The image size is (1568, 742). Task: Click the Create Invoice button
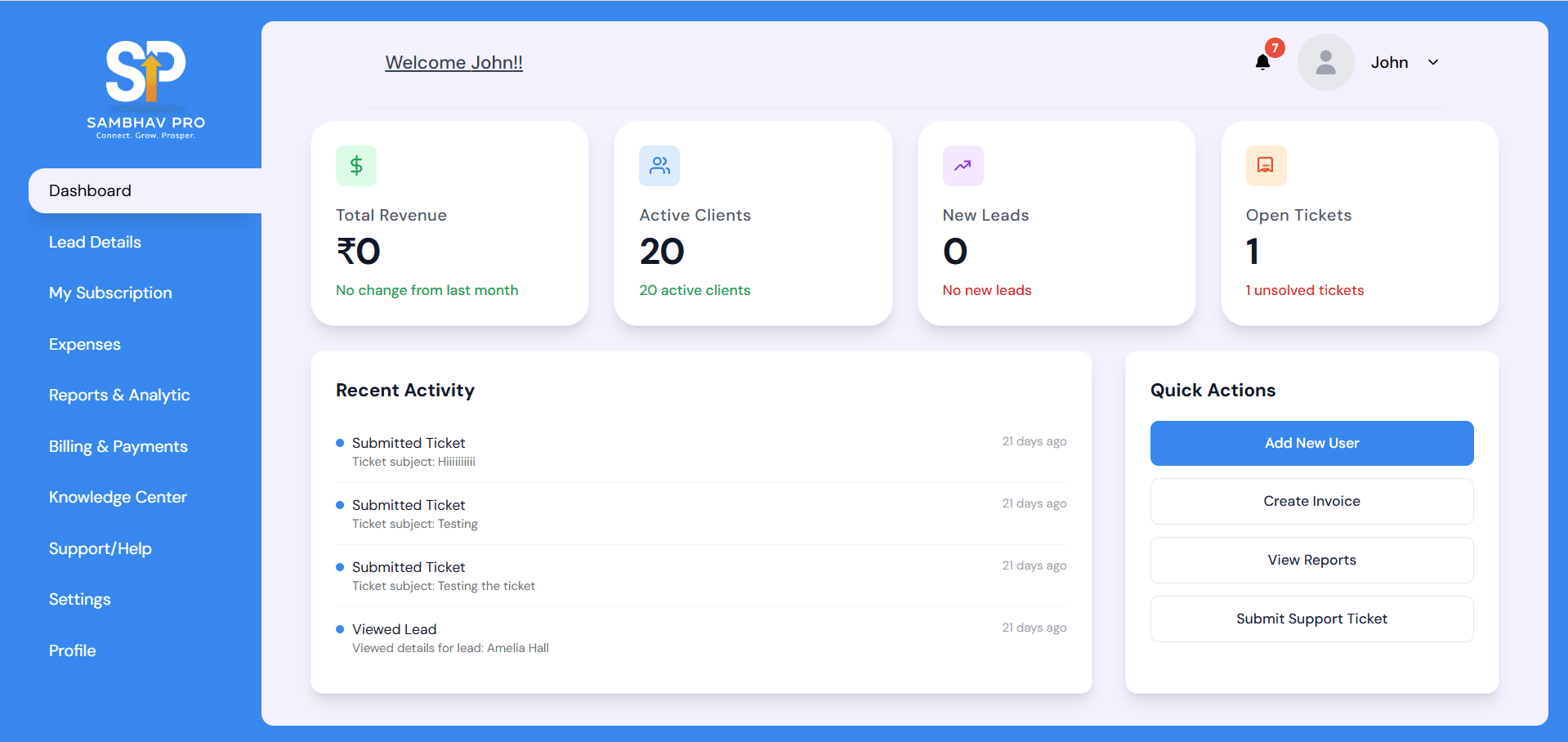point(1311,501)
